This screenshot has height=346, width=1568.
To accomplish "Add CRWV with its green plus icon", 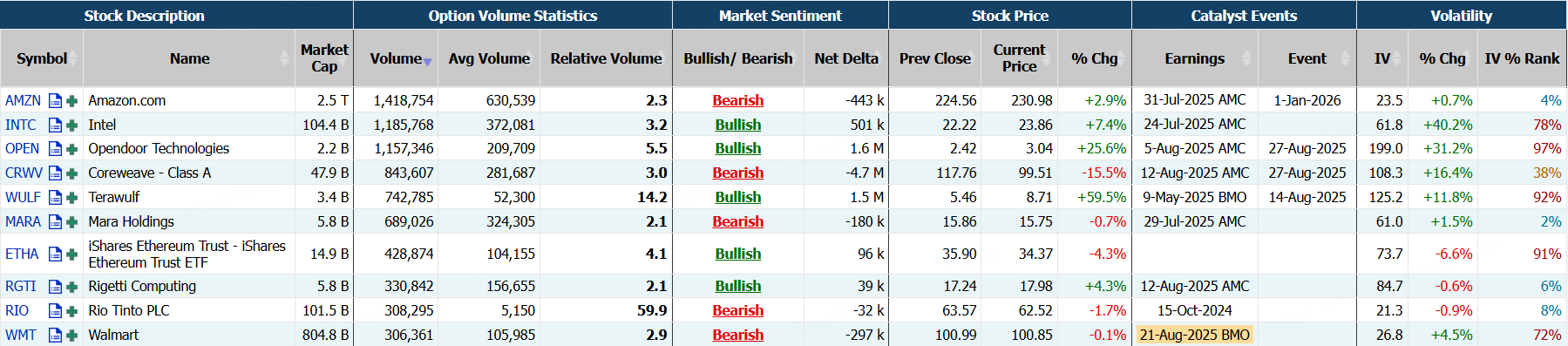I will tap(72, 173).
